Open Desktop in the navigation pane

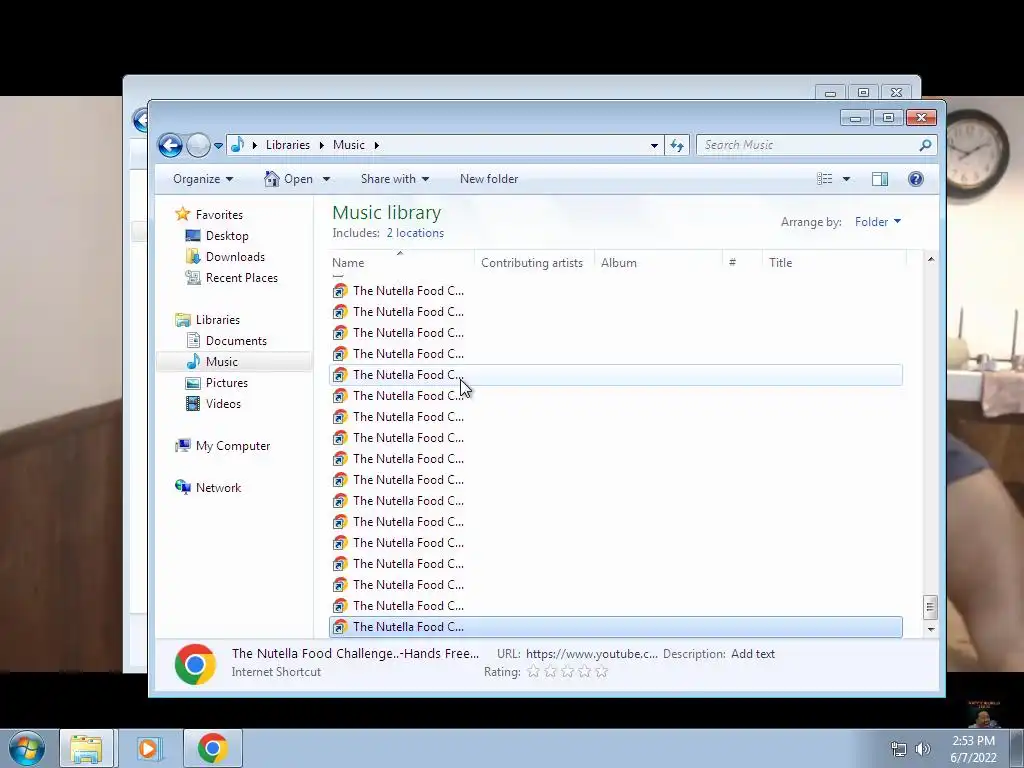tap(227, 236)
